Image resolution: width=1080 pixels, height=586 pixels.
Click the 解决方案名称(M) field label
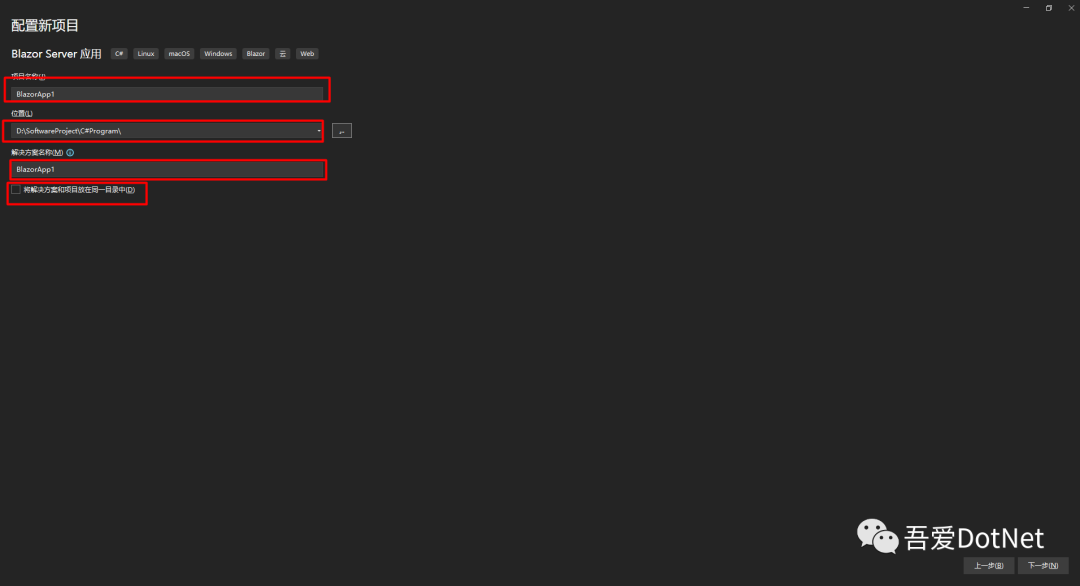click(37, 153)
